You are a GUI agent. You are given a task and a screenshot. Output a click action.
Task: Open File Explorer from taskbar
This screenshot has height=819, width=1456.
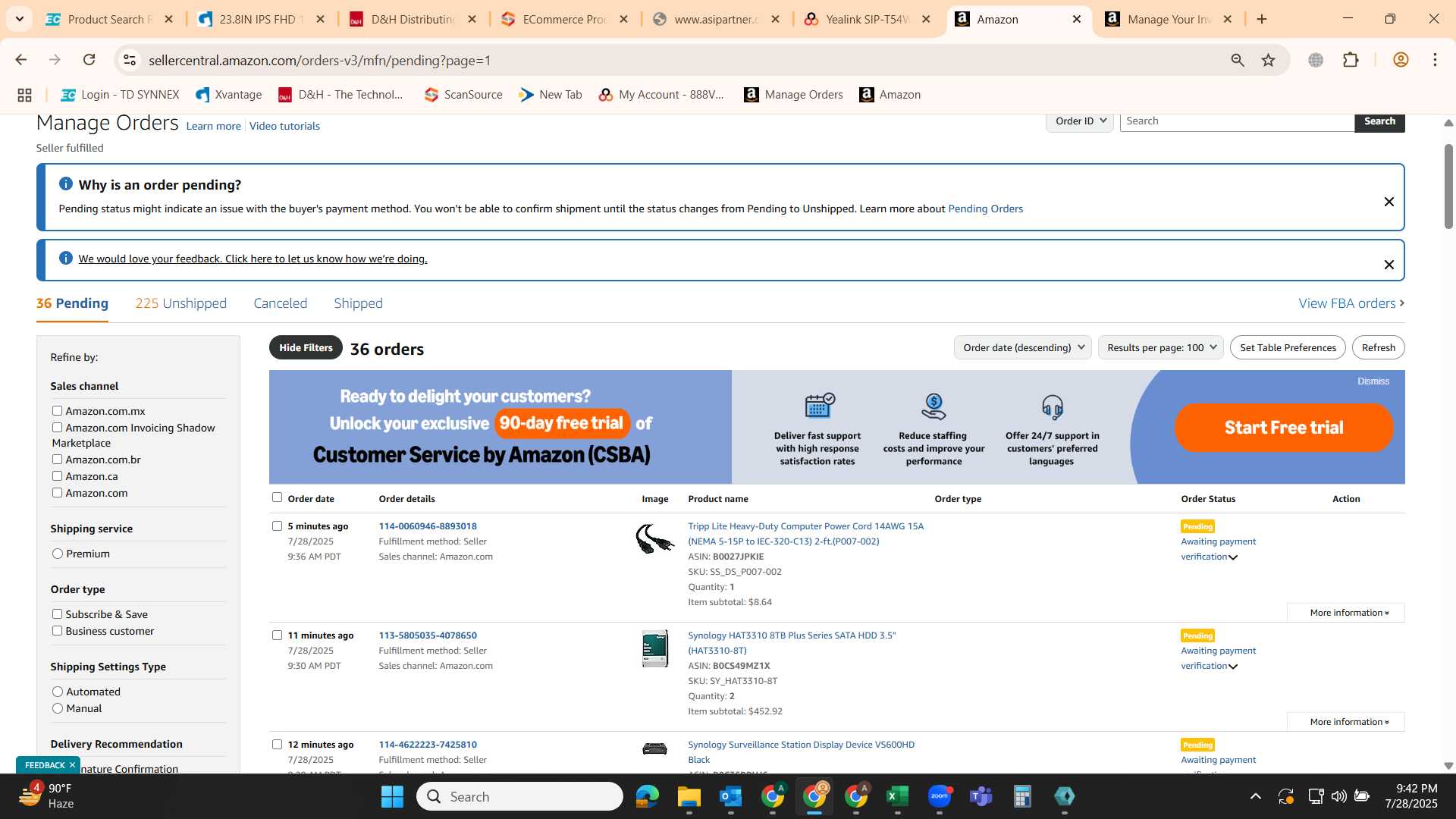coord(689,796)
